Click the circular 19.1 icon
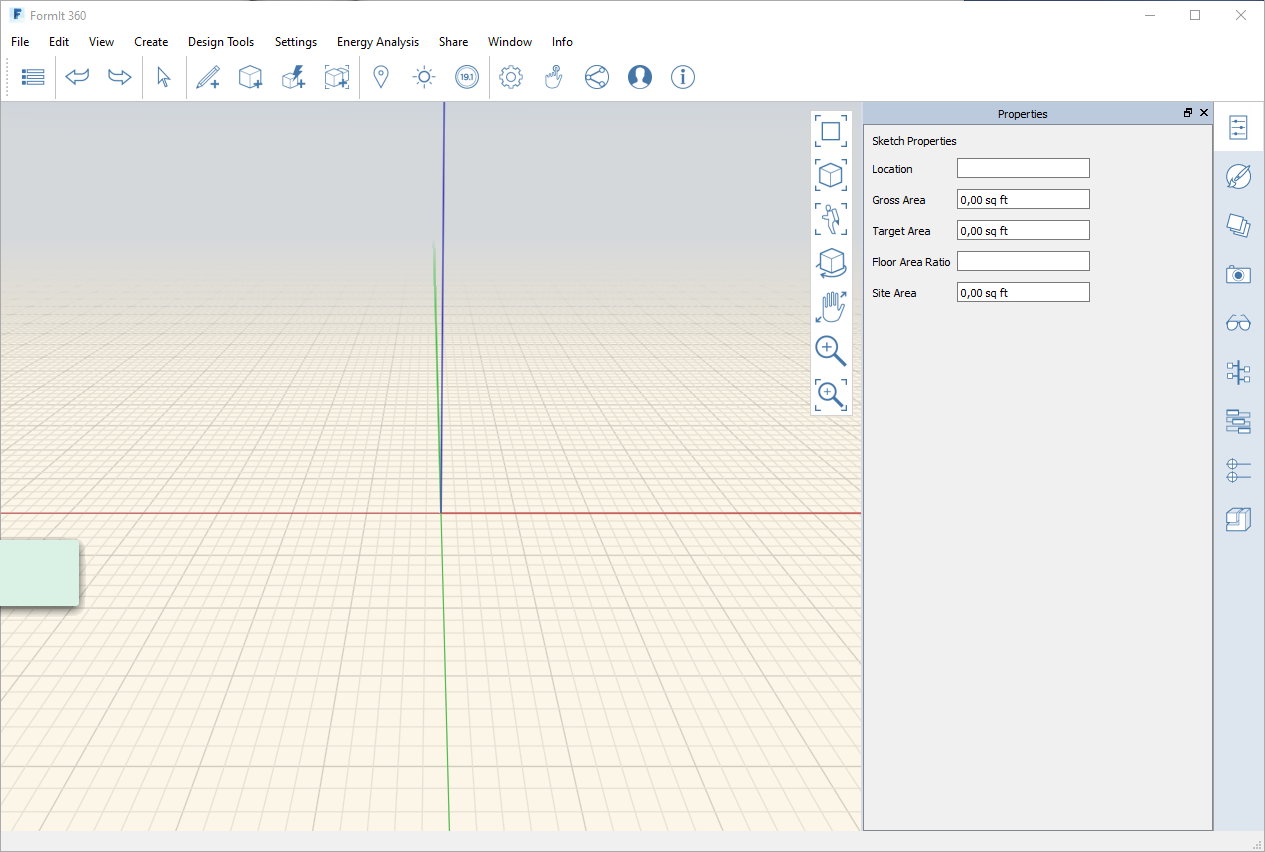1265x852 pixels. click(467, 77)
